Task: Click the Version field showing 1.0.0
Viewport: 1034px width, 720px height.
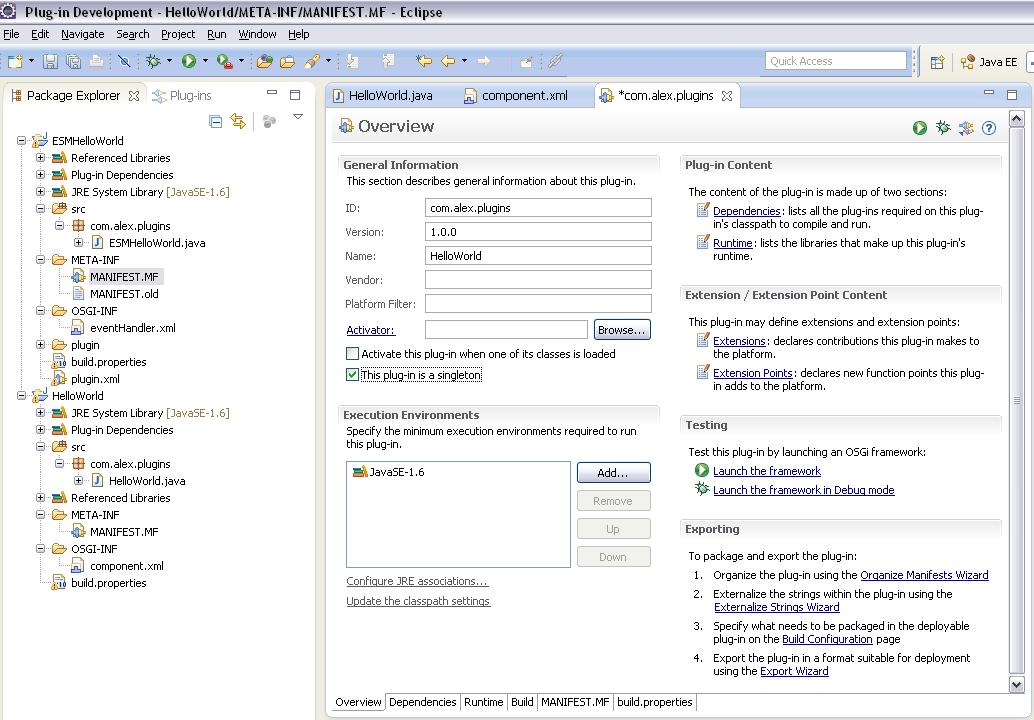Action: click(538, 231)
